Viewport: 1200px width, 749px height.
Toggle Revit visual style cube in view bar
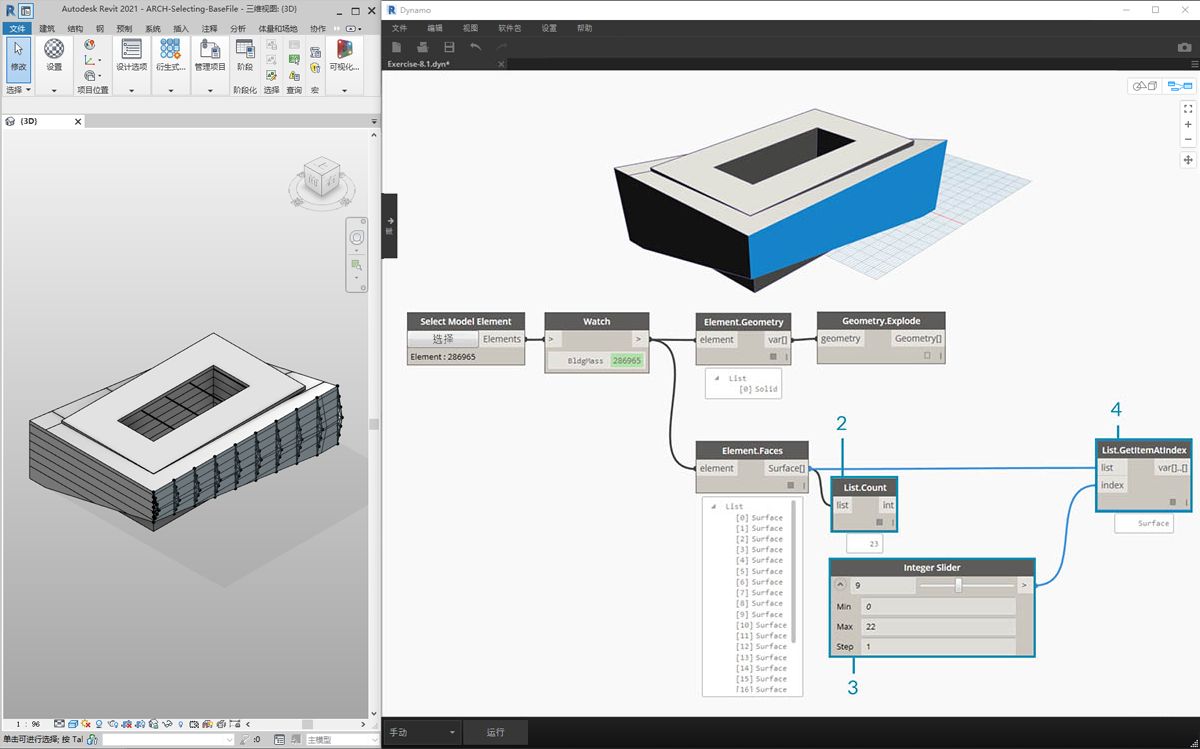click(75, 724)
